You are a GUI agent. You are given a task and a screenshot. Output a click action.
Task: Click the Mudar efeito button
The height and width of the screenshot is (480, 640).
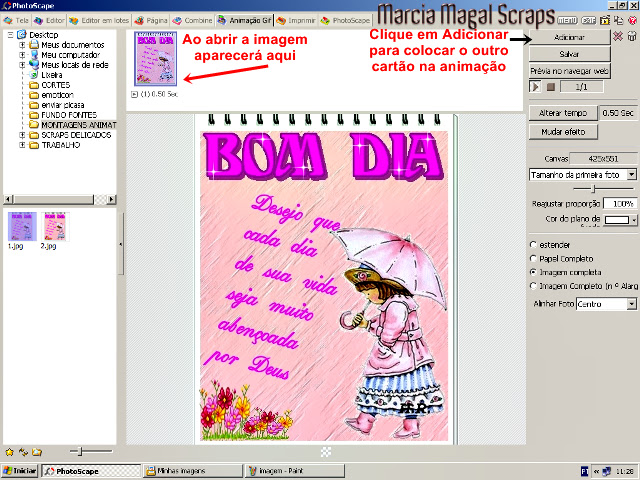563,132
